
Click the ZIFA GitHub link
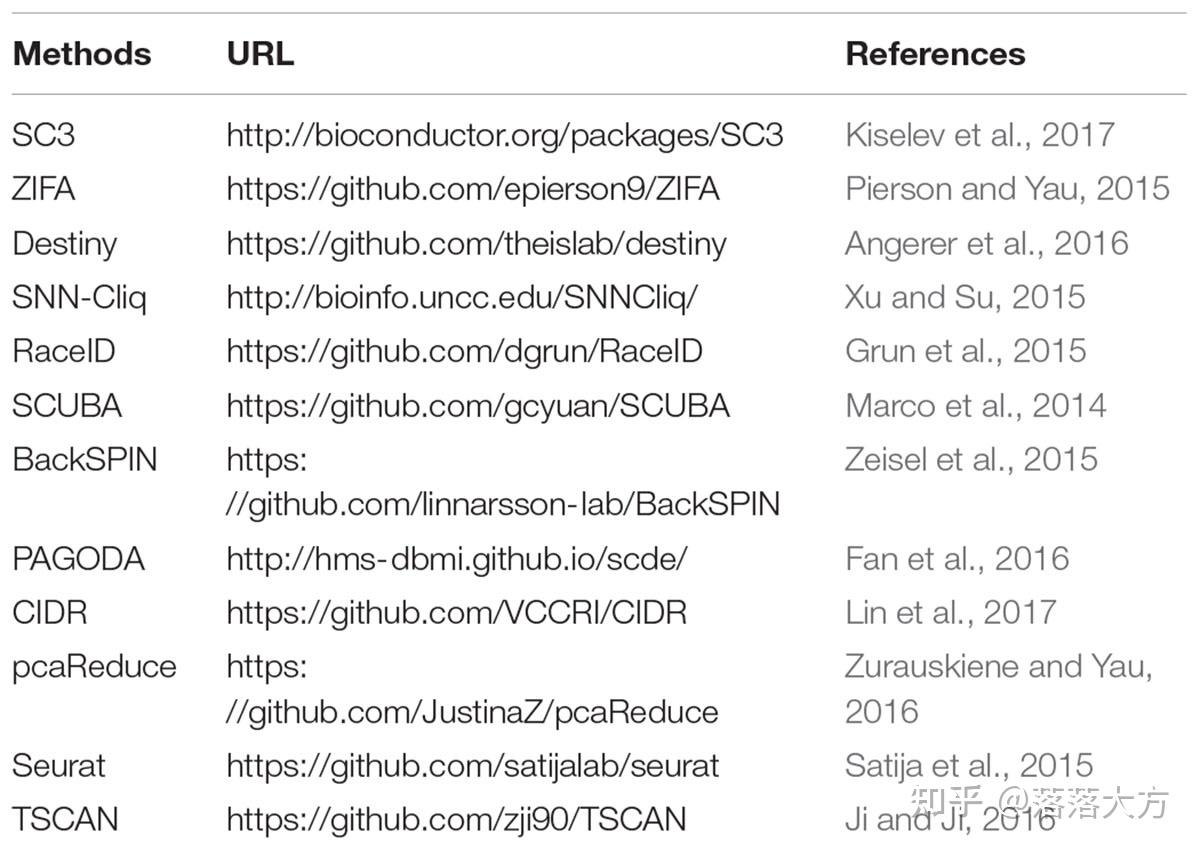(x=472, y=189)
